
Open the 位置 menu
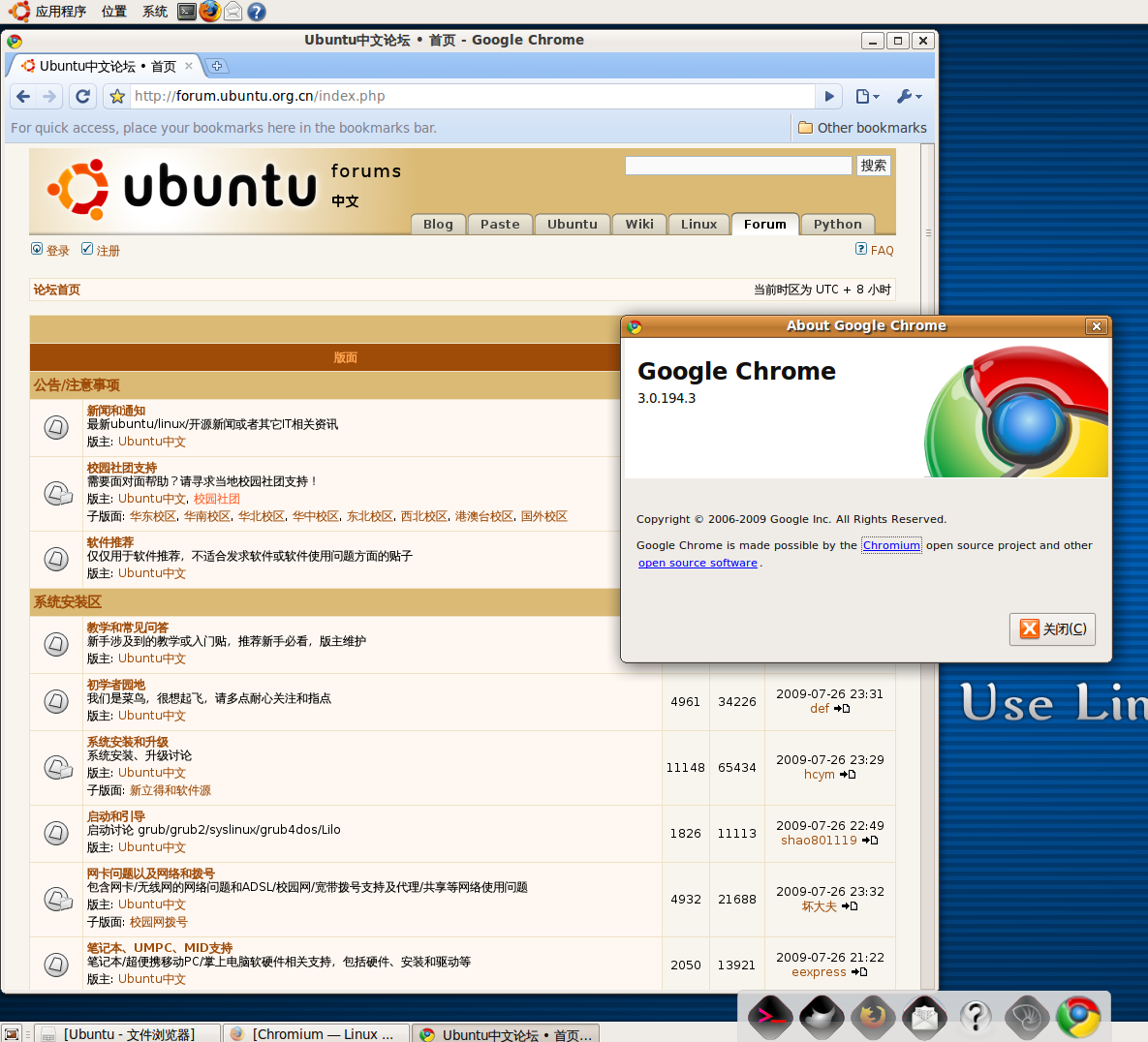pyautogui.click(x=113, y=12)
